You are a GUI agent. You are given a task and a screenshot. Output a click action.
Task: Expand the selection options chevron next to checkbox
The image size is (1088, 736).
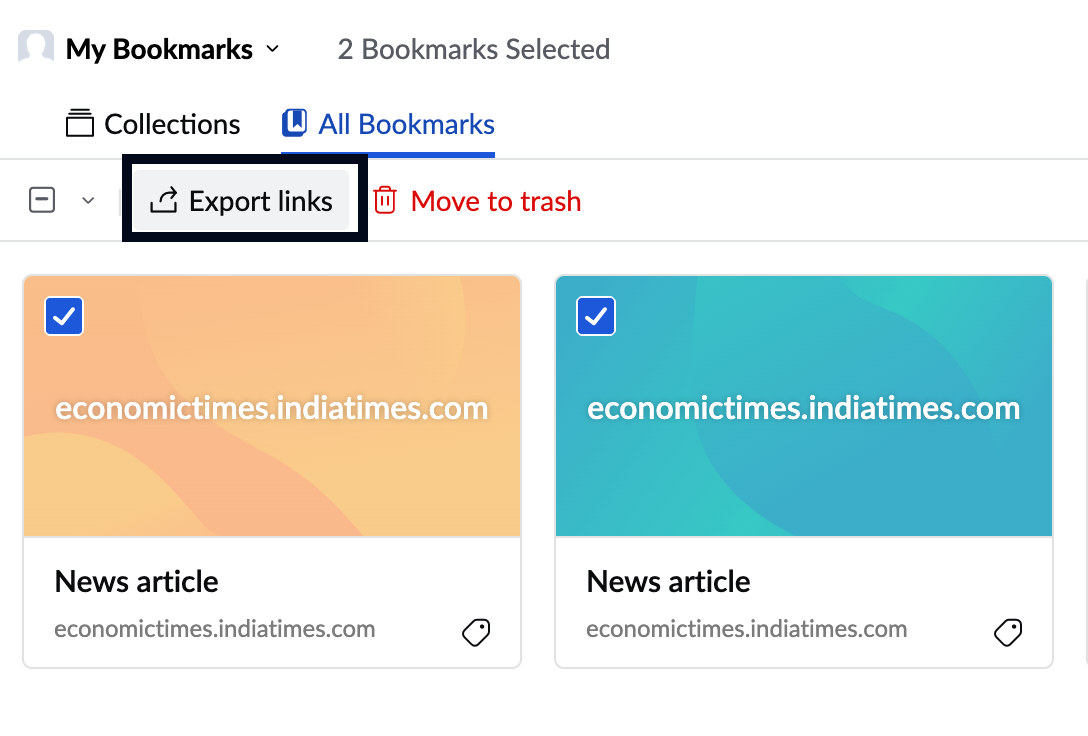pos(88,200)
